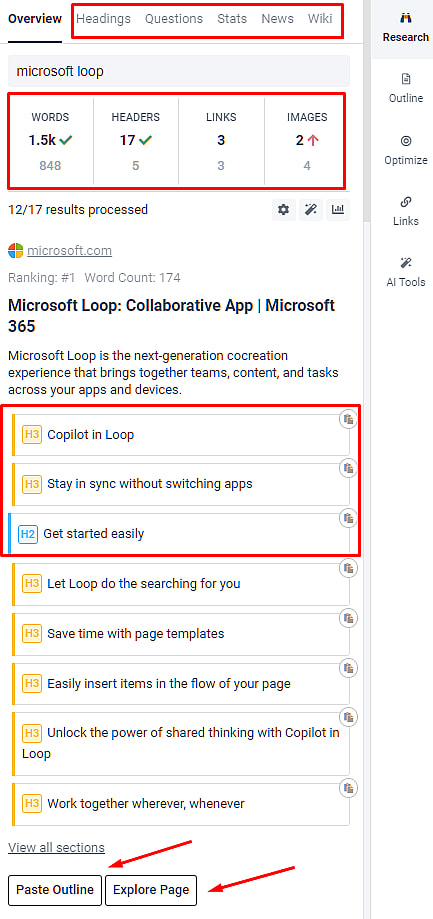
Task: Switch to the Wiki tab
Action: click(x=320, y=19)
